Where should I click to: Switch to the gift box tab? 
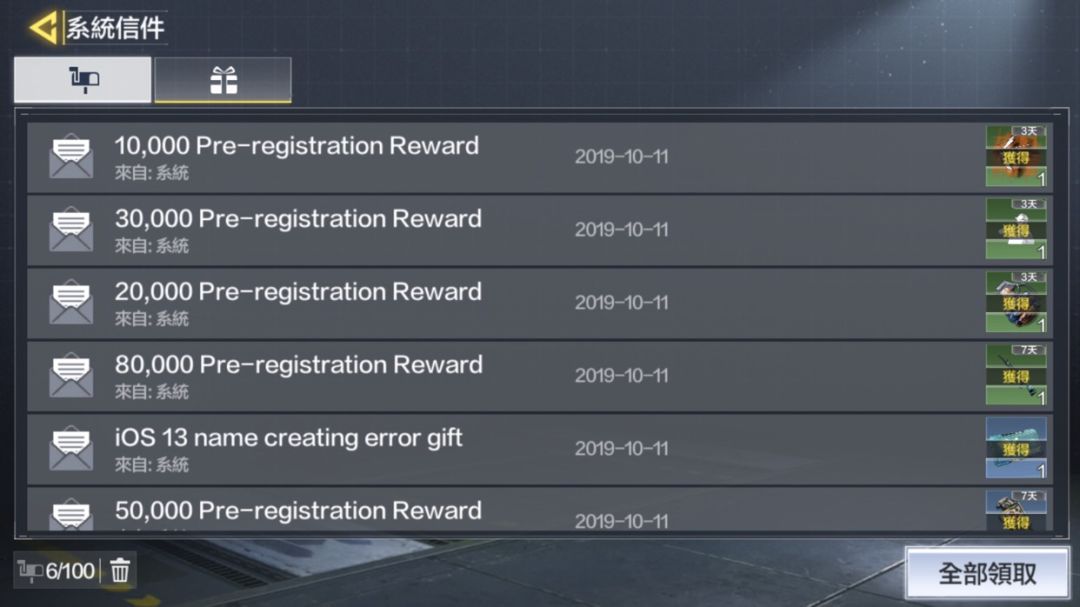tap(223, 80)
